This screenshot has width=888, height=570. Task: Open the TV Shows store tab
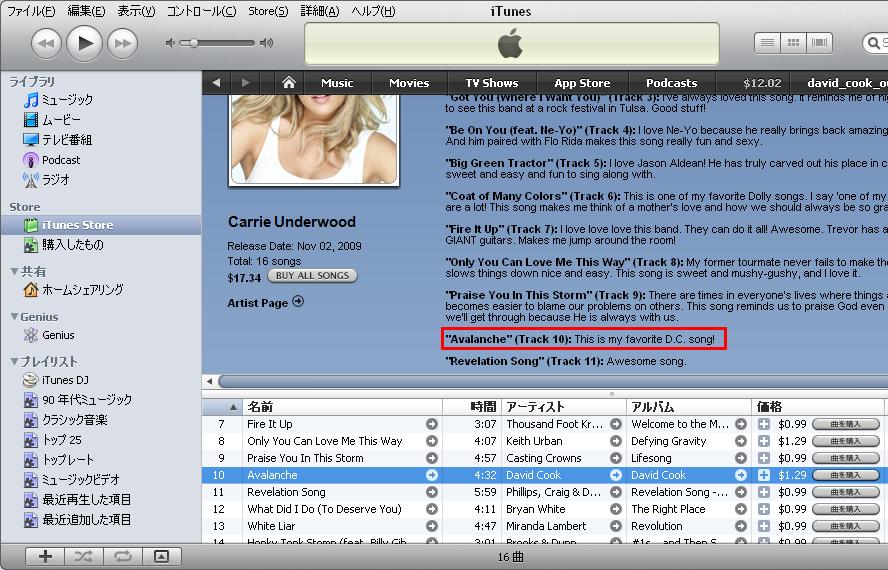click(x=492, y=83)
